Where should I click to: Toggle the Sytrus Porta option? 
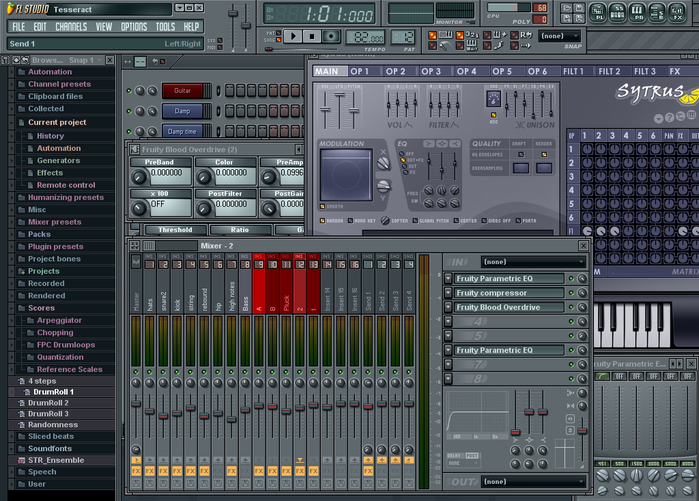coord(518,221)
